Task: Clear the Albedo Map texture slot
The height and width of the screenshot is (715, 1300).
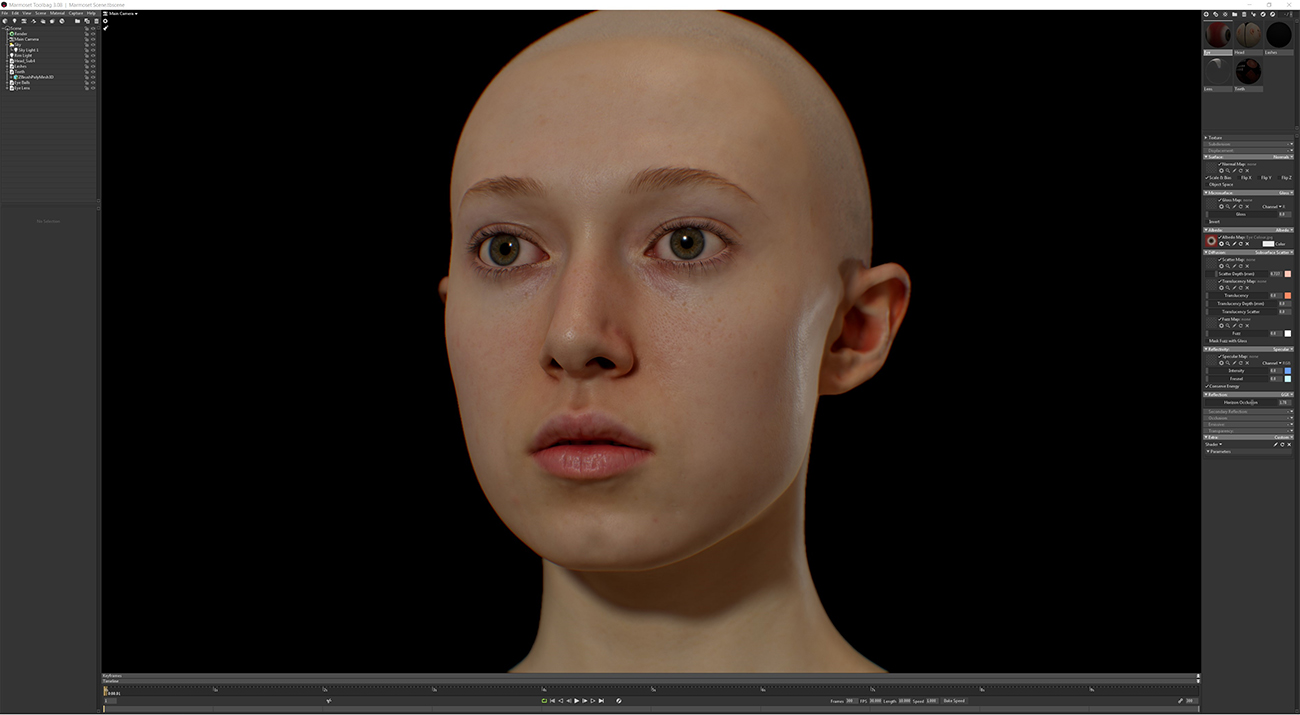Action: (1245, 244)
